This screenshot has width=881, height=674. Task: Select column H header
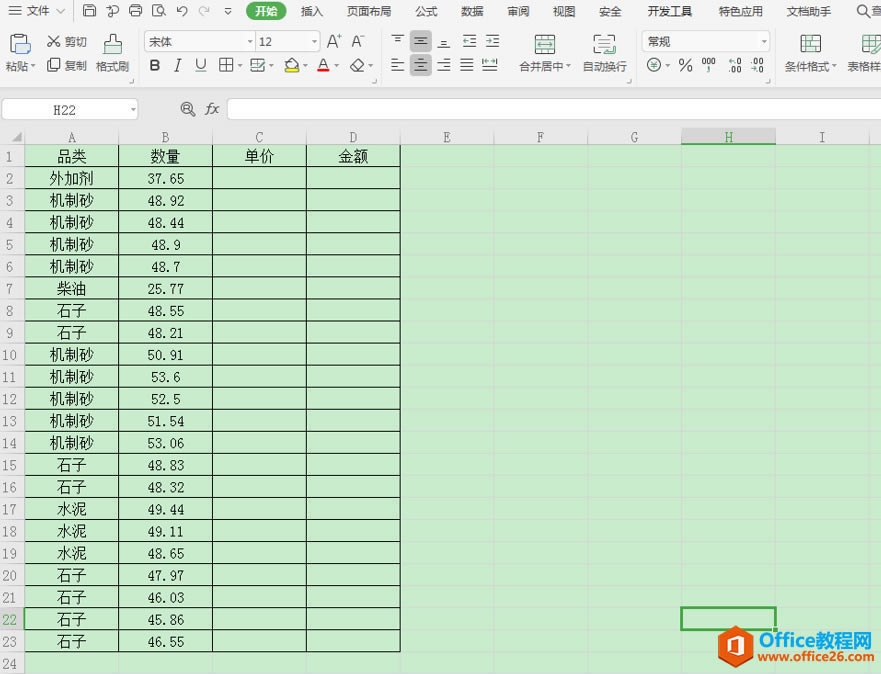[728, 136]
